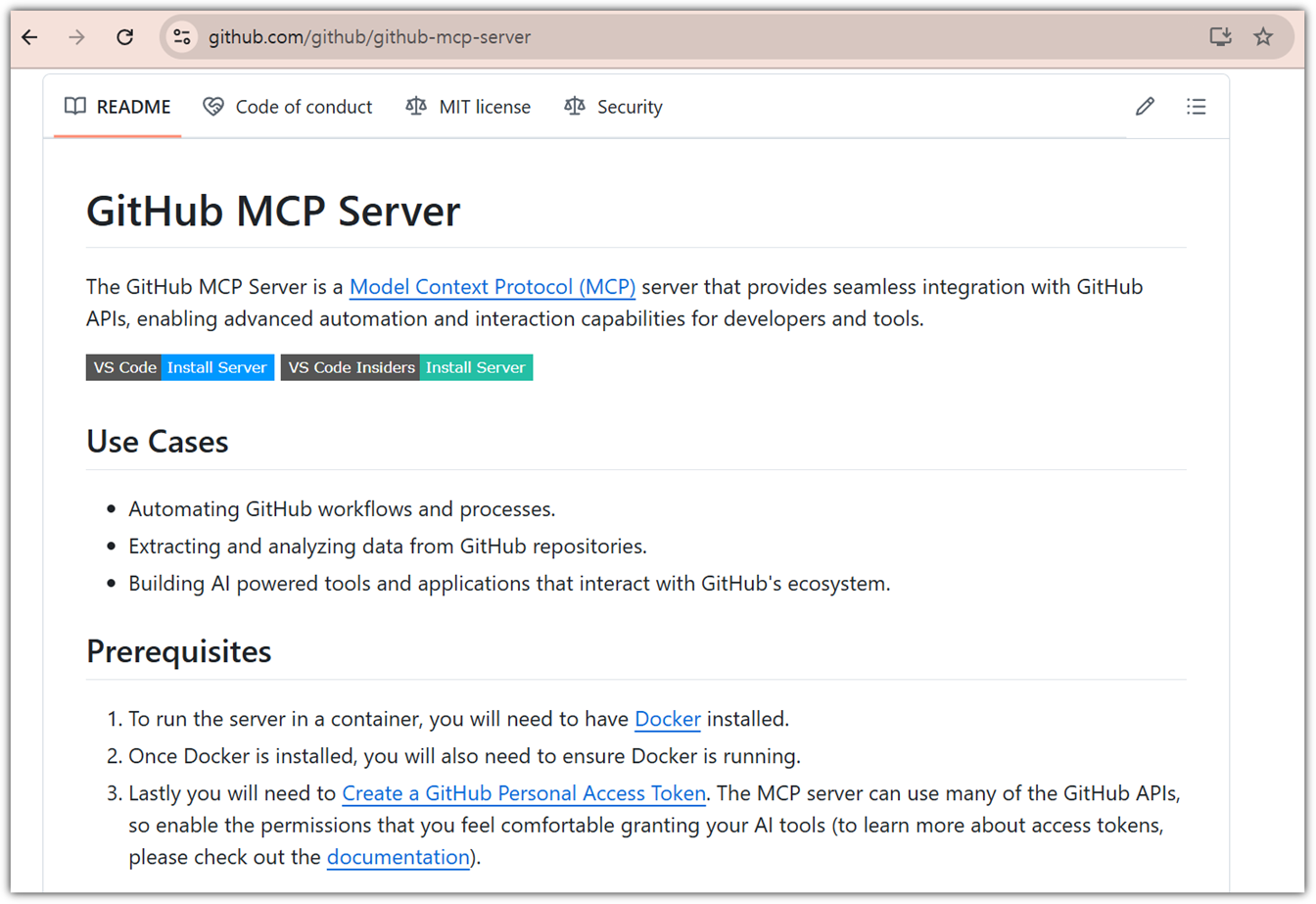
Task: Click 'Building AI powered tools' bullet text
Action: tap(509, 584)
